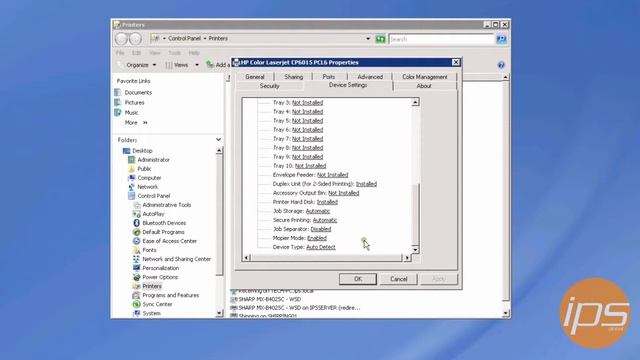Image resolution: width=640 pixels, height=360 pixels.
Task: Change Tray 10 Not Installed setting
Action: point(310,166)
